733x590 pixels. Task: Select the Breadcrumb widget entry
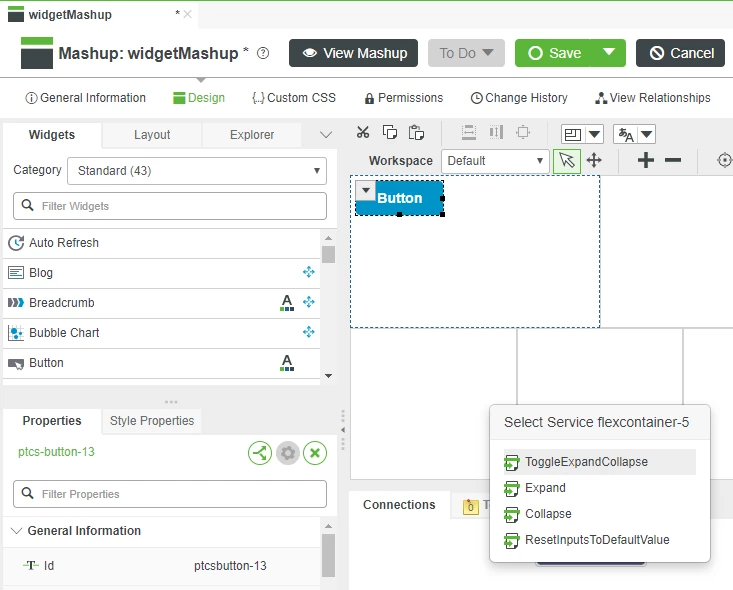point(161,303)
